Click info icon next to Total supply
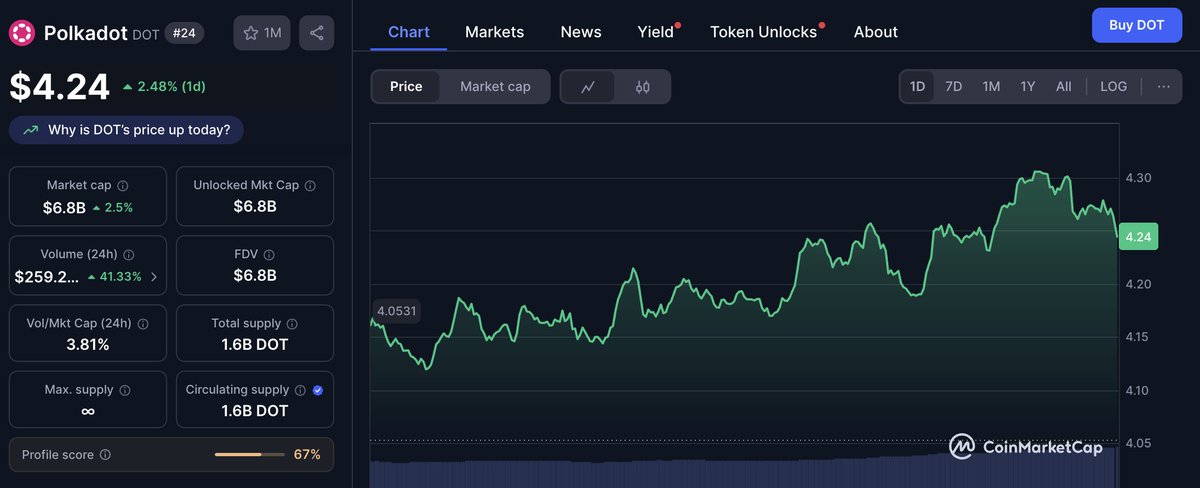The image size is (1200, 488). point(291,324)
